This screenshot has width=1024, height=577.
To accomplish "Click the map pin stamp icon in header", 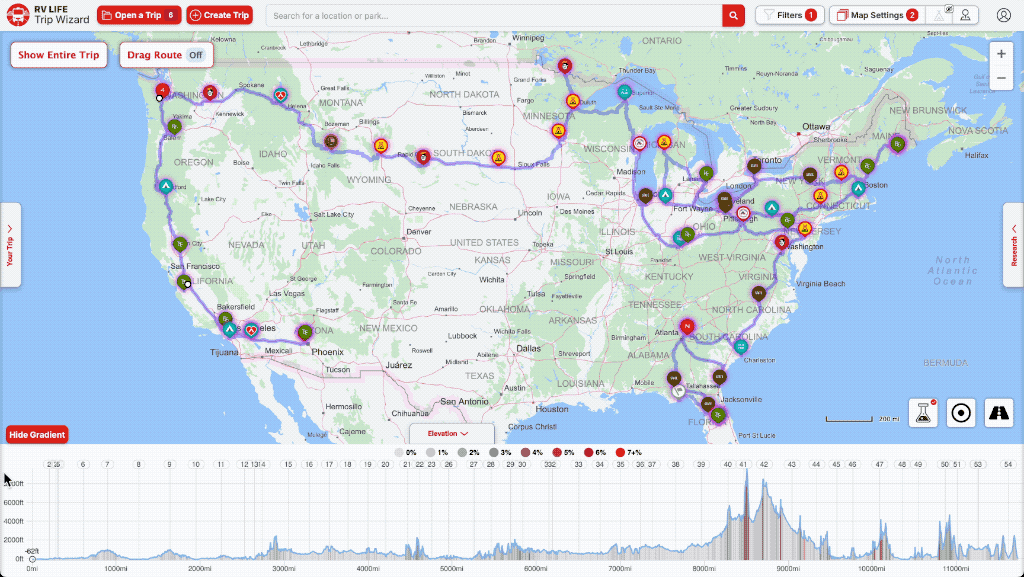I will (965, 15).
